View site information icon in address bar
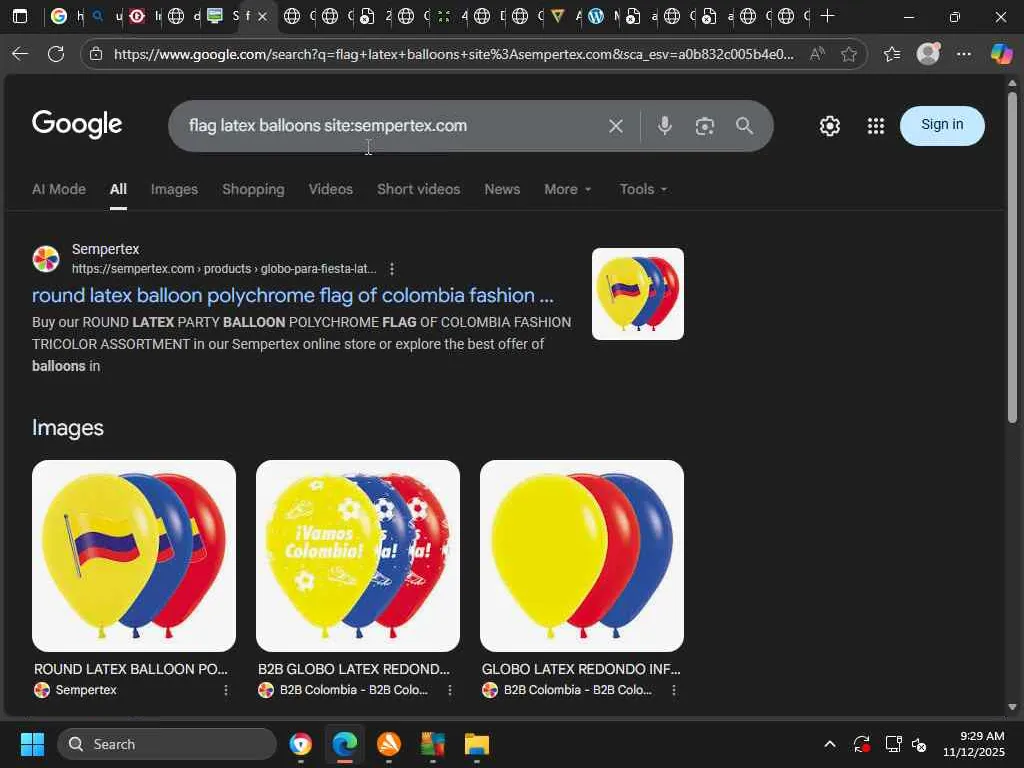Viewport: 1024px width, 768px height. click(x=96, y=54)
